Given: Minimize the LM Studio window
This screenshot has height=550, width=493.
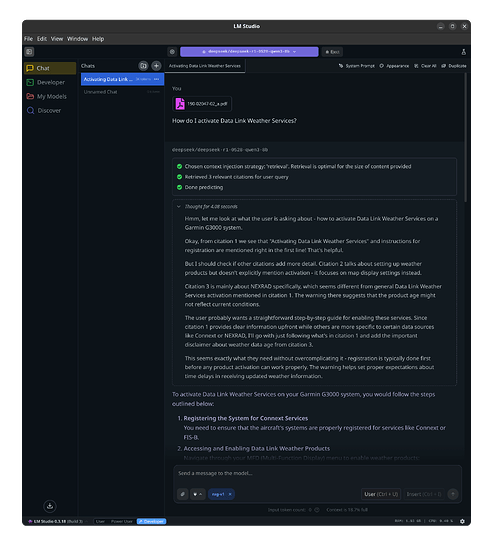Looking at the screenshot, I should pyautogui.click(x=441, y=26).
